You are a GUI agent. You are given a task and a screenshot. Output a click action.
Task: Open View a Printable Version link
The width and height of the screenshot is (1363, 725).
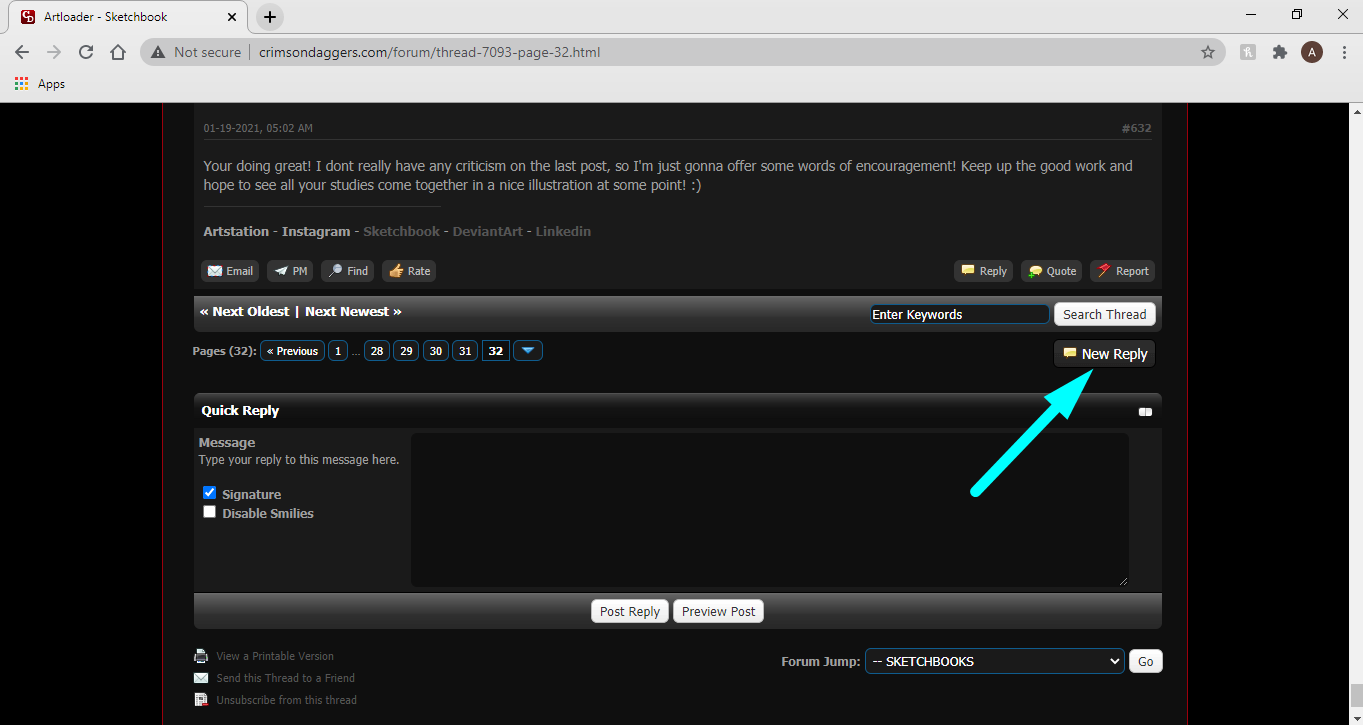[275, 656]
